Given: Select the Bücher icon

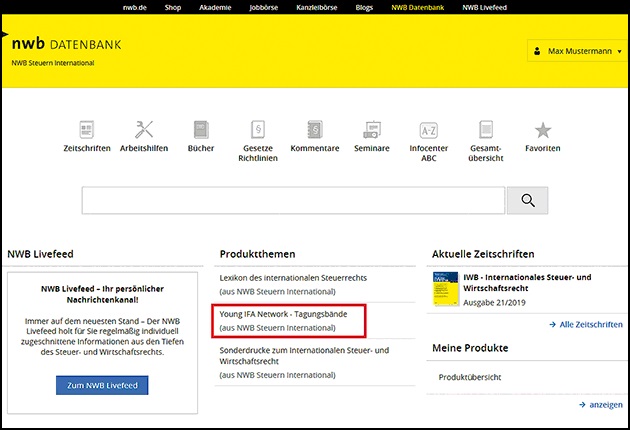Looking at the screenshot, I should click(200, 130).
